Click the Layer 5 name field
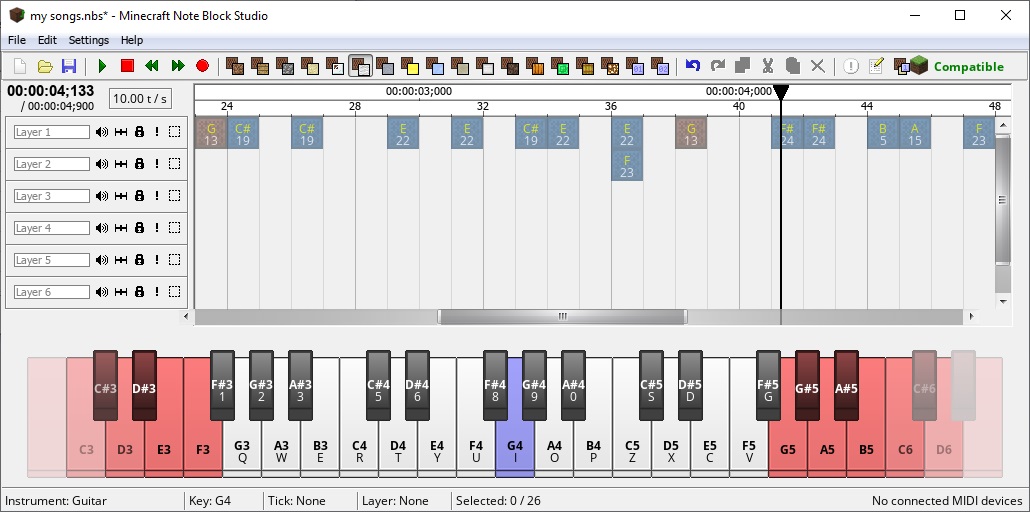 click(x=51, y=260)
